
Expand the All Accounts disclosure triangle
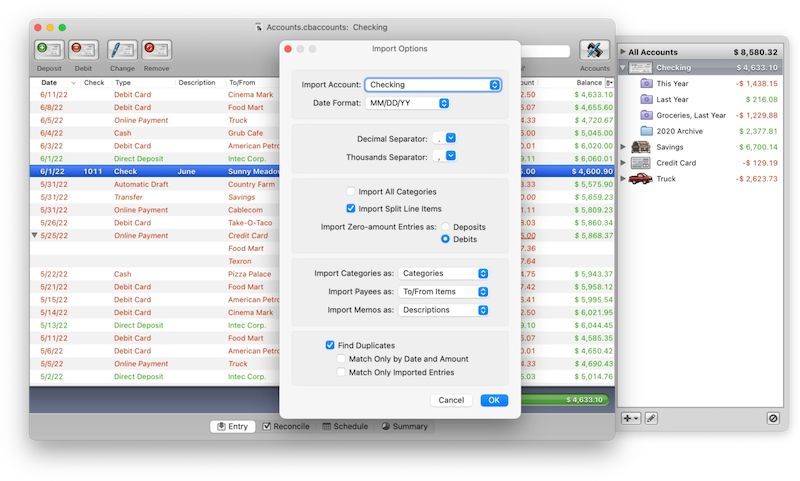(623, 52)
